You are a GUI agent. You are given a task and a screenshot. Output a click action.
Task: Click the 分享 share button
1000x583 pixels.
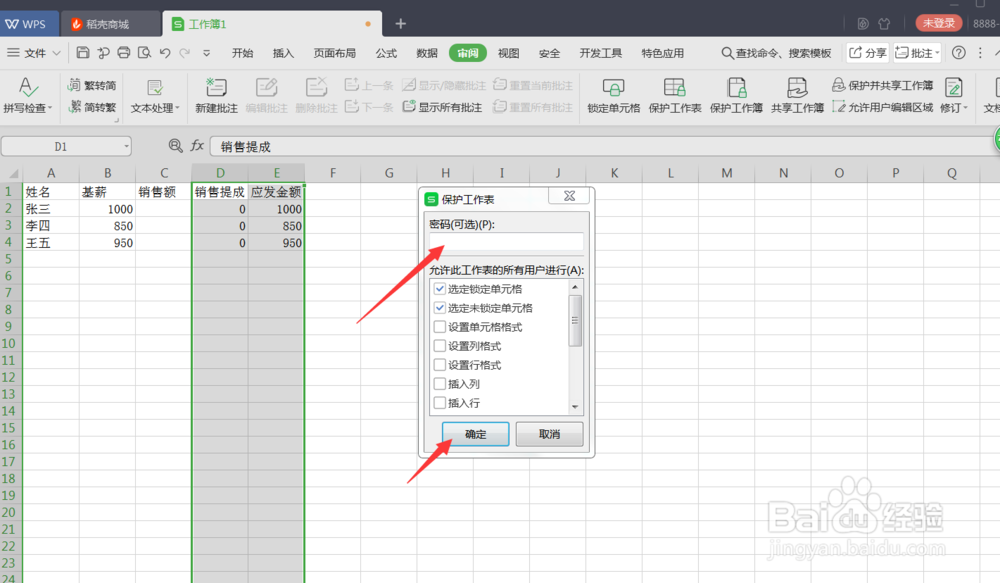tap(867, 53)
